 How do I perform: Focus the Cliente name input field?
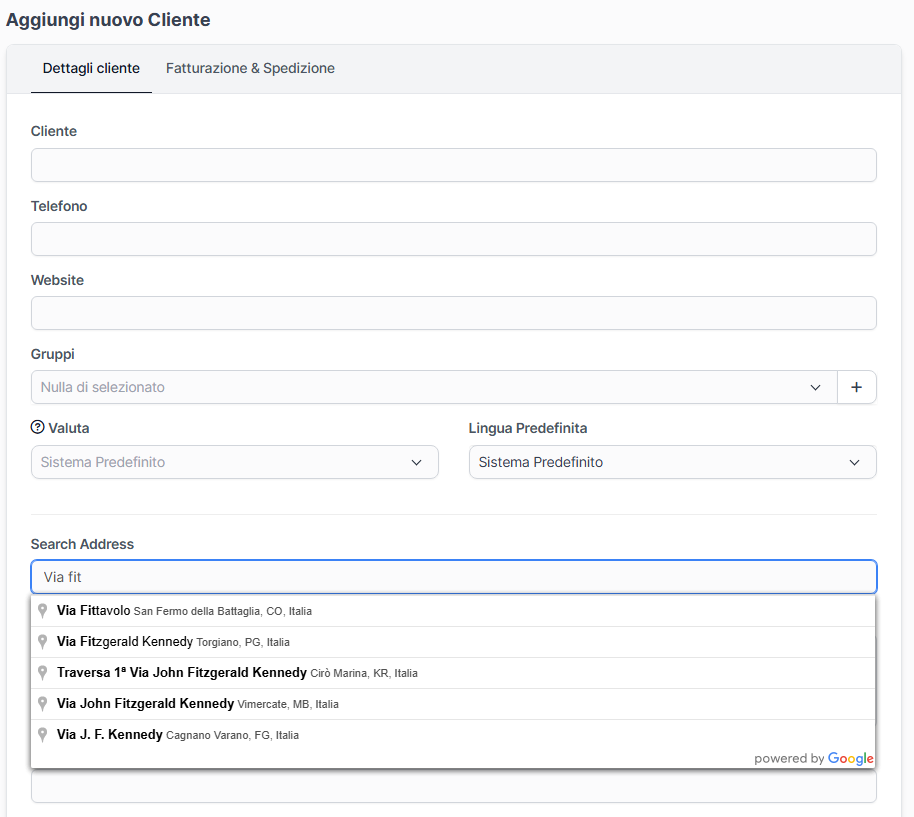pos(453,165)
